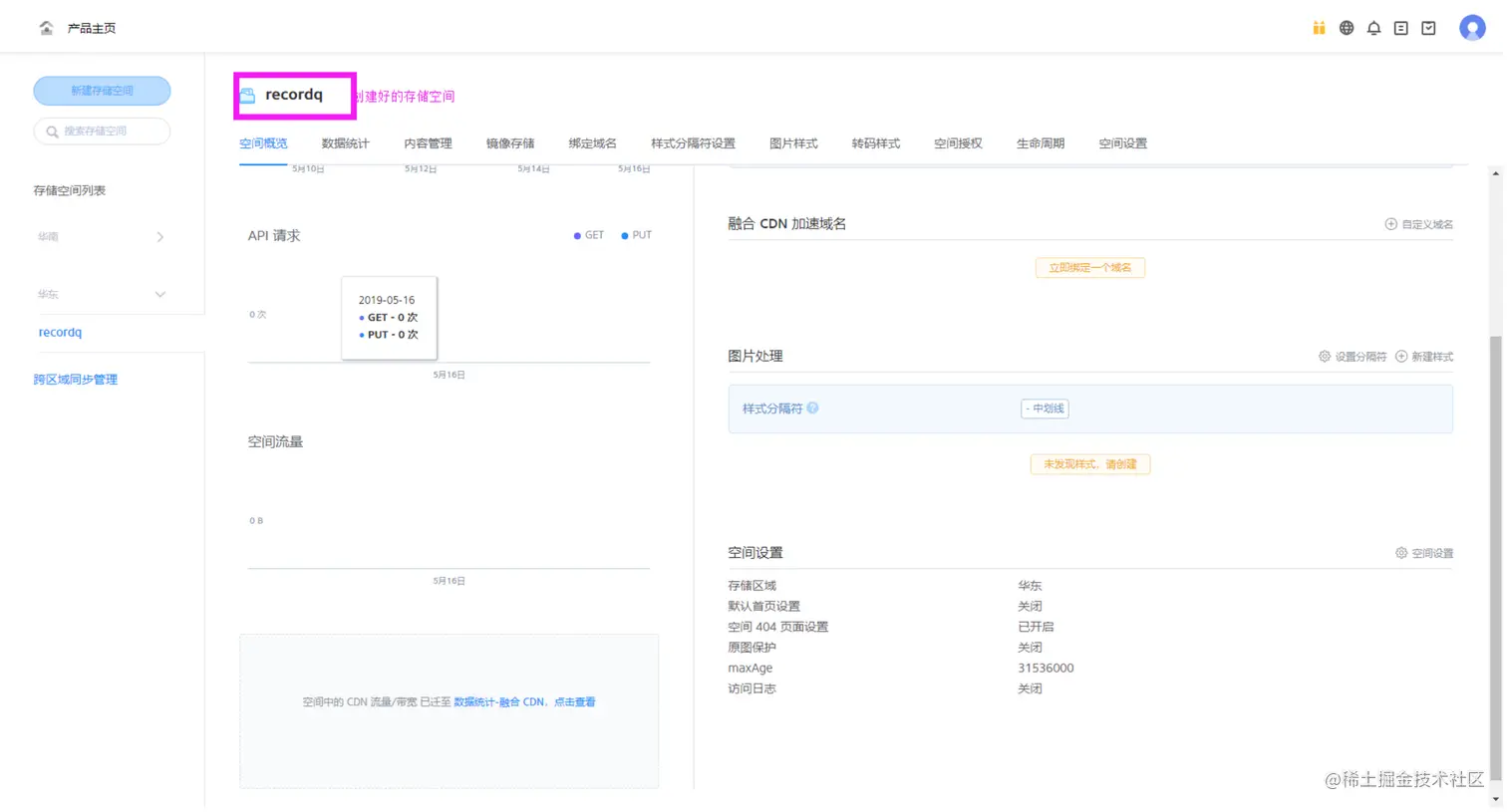
Task: Click the gear icon beside 空间设置 link
Action: coord(1401,553)
